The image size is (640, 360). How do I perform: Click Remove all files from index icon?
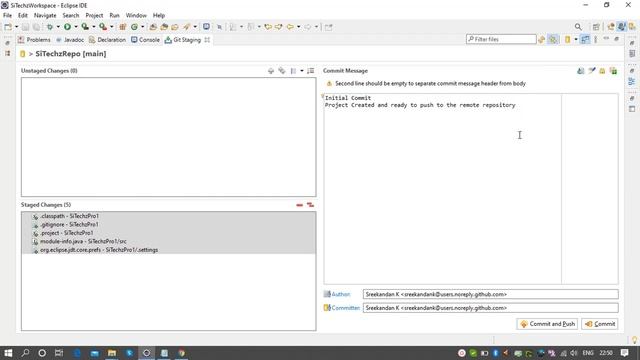(x=311, y=205)
